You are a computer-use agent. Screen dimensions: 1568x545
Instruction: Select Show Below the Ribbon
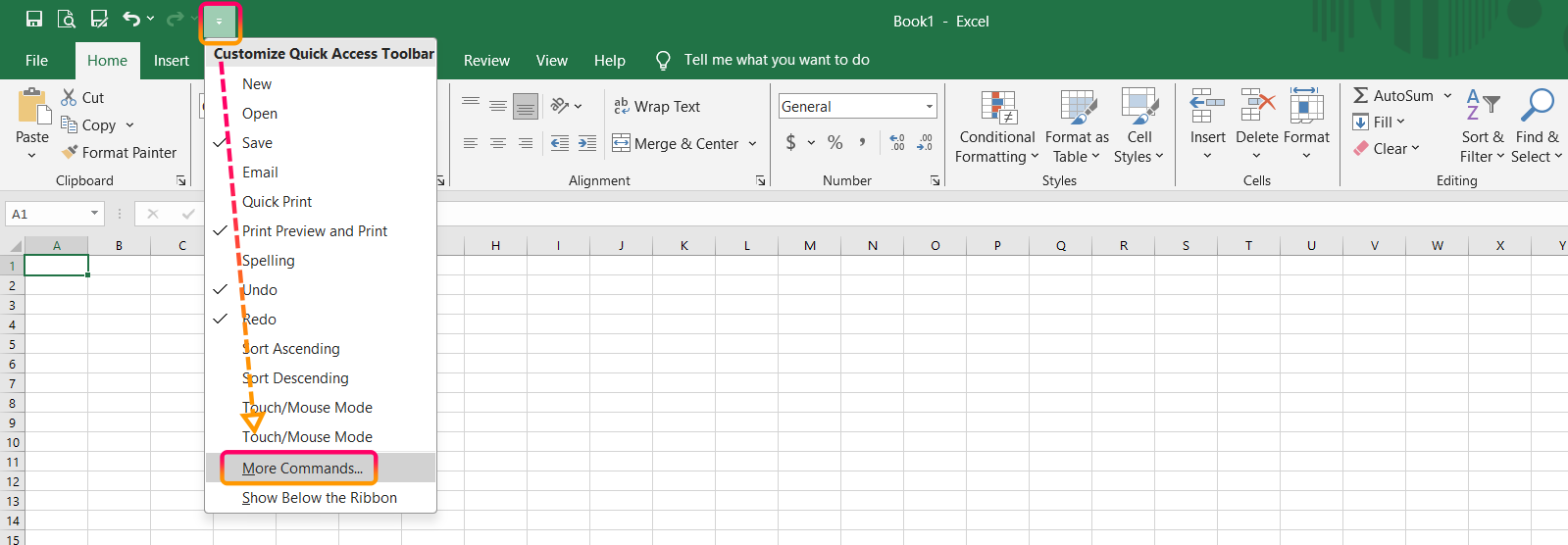(x=321, y=498)
